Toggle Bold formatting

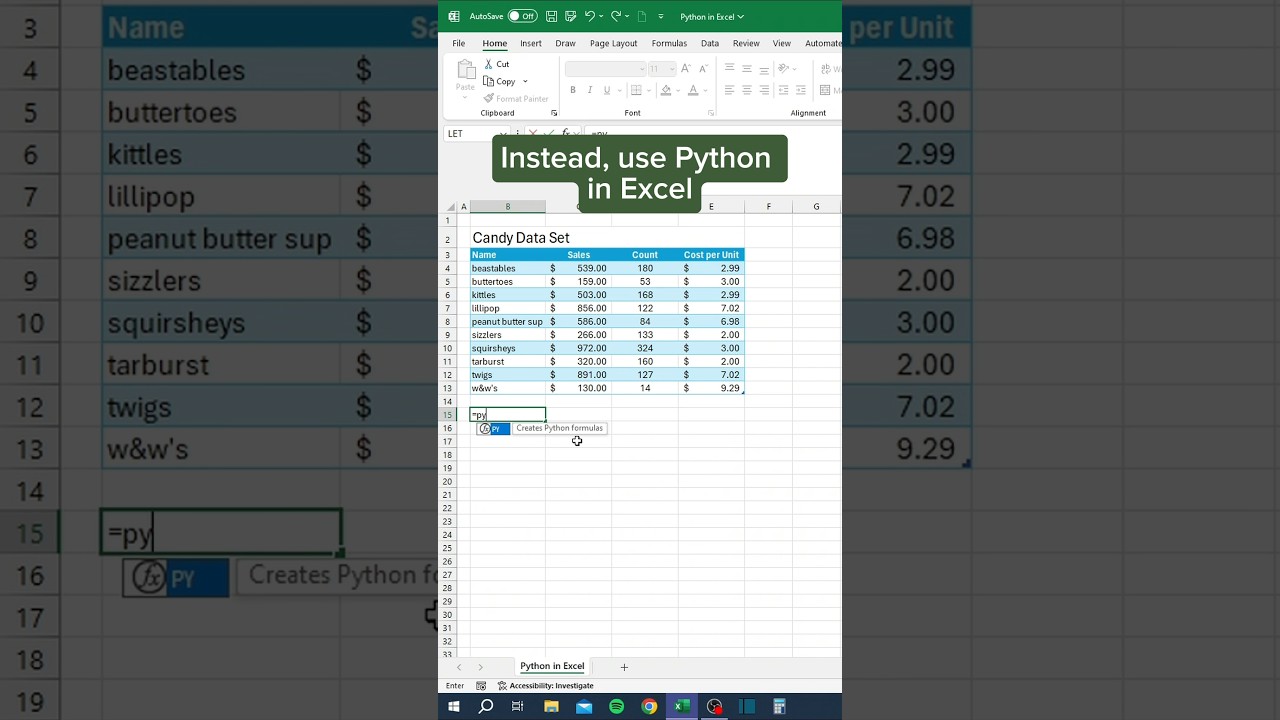point(573,90)
